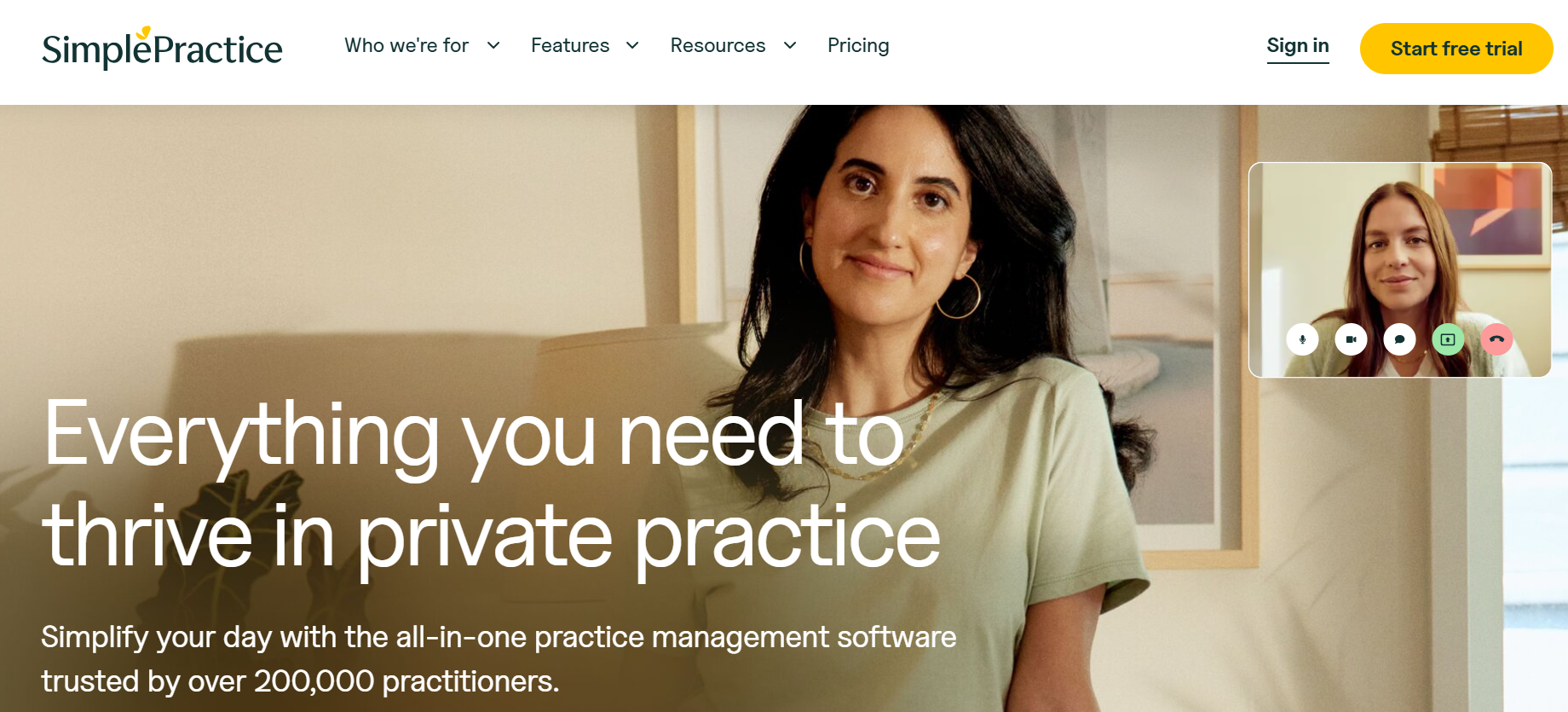Click the yellow butterfly logo mark

pyautogui.click(x=144, y=32)
